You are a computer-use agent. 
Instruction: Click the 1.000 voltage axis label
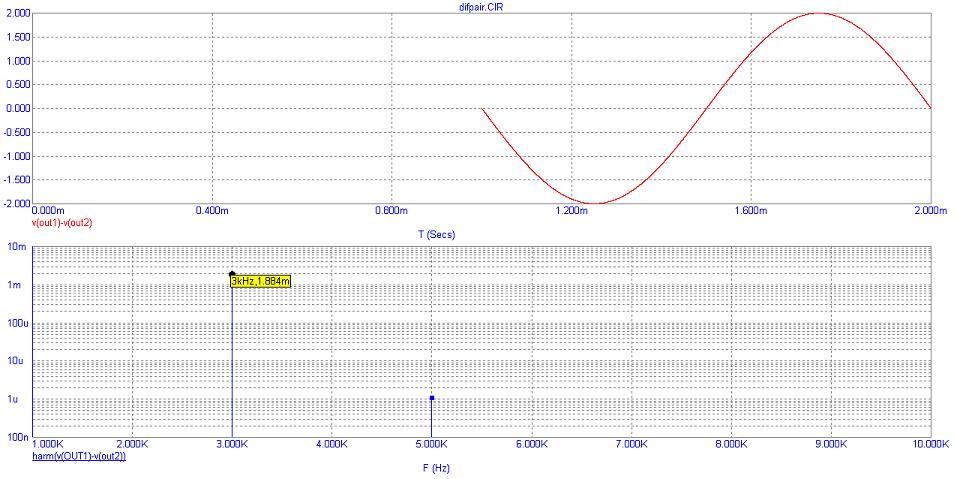(18, 62)
